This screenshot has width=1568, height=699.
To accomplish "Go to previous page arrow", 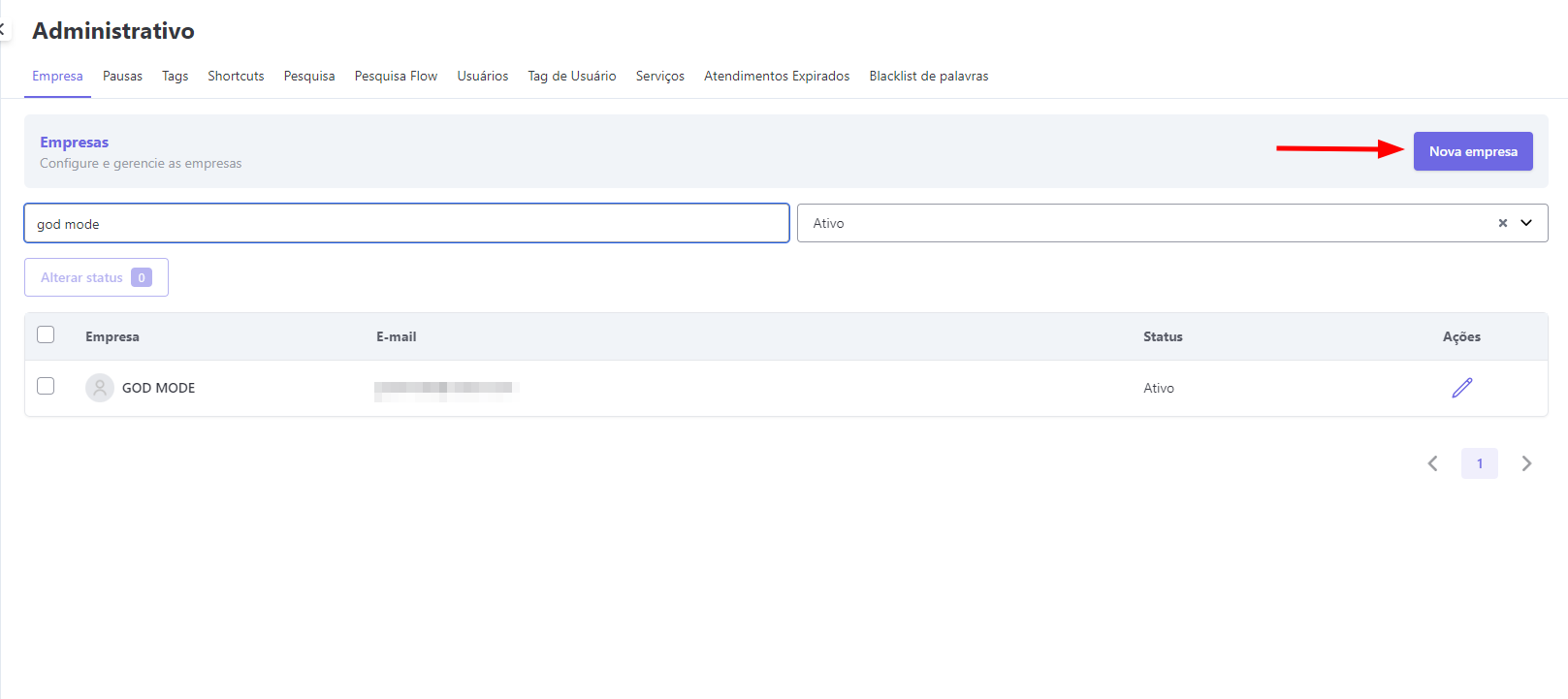I will 1432,463.
